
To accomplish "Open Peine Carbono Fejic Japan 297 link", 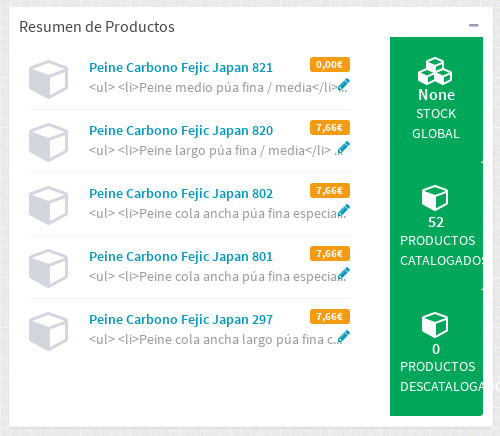I will (181, 320).
